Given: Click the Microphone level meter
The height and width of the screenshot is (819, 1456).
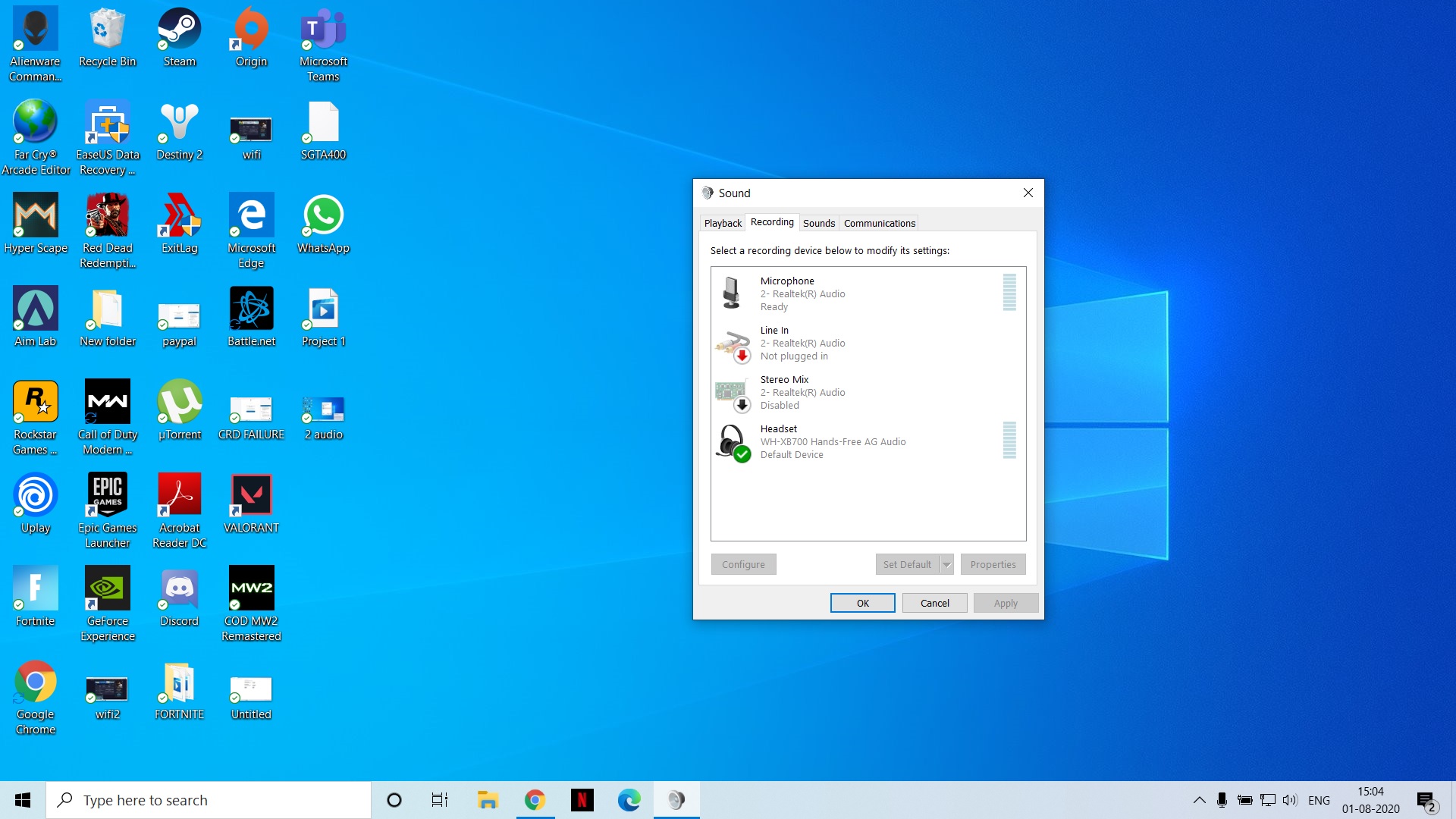Looking at the screenshot, I should coord(1009,293).
